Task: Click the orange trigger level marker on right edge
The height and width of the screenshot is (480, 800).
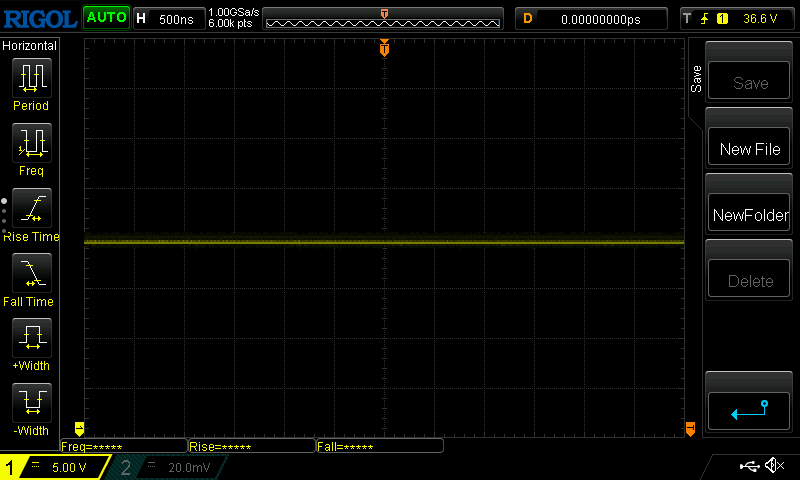Action: (x=690, y=428)
